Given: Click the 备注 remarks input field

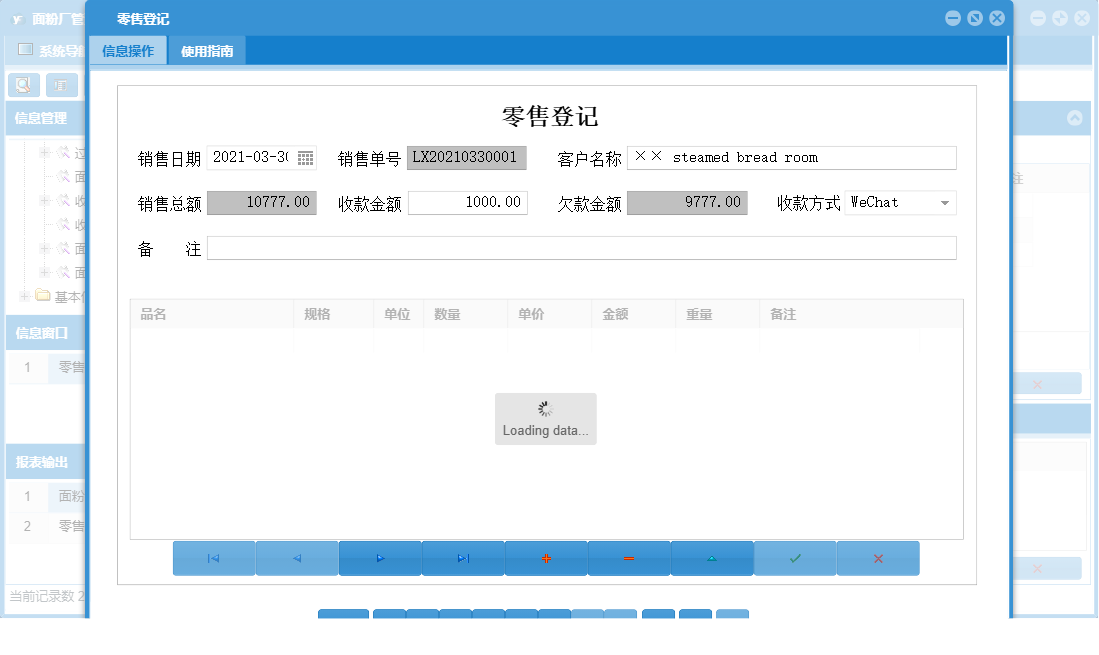Looking at the screenshot, I should coord(582,247).
